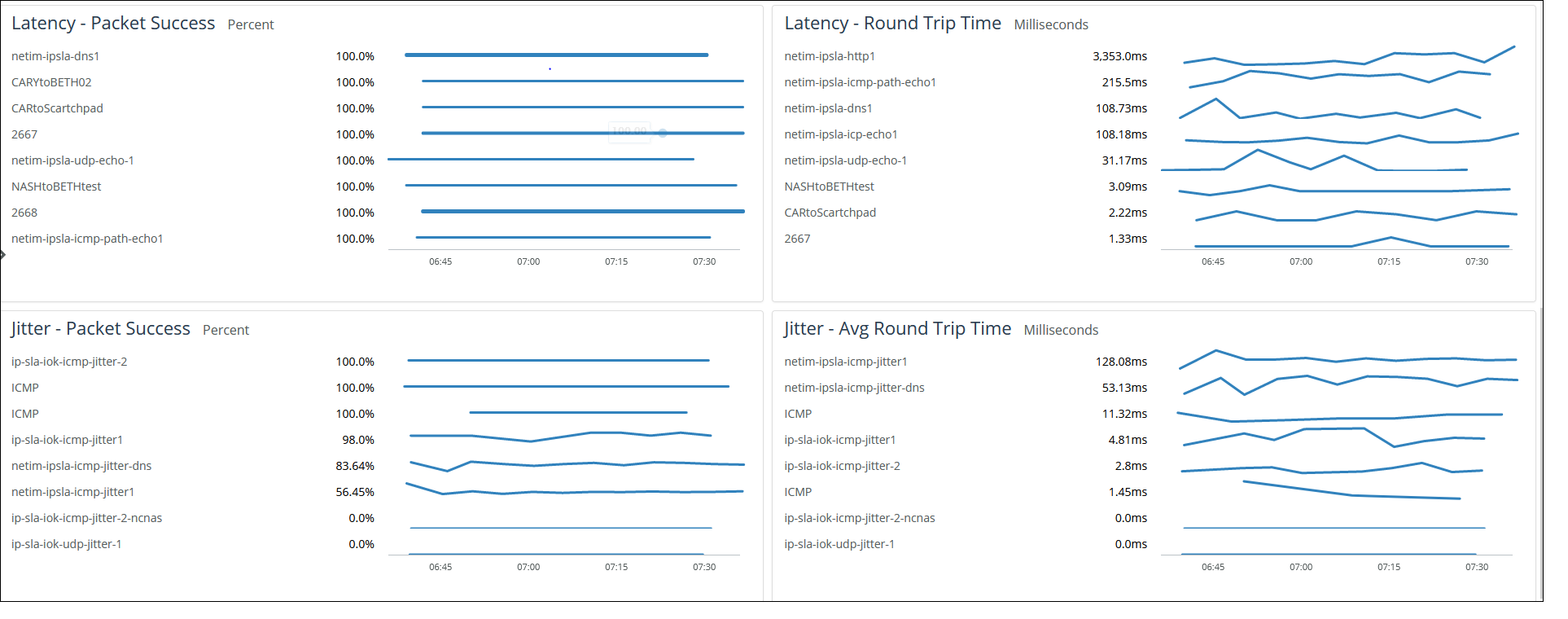
Task: Open netim-ipsla-icmp-path-echo1 in the Round Trip Time panel
Action: point(860,82)
